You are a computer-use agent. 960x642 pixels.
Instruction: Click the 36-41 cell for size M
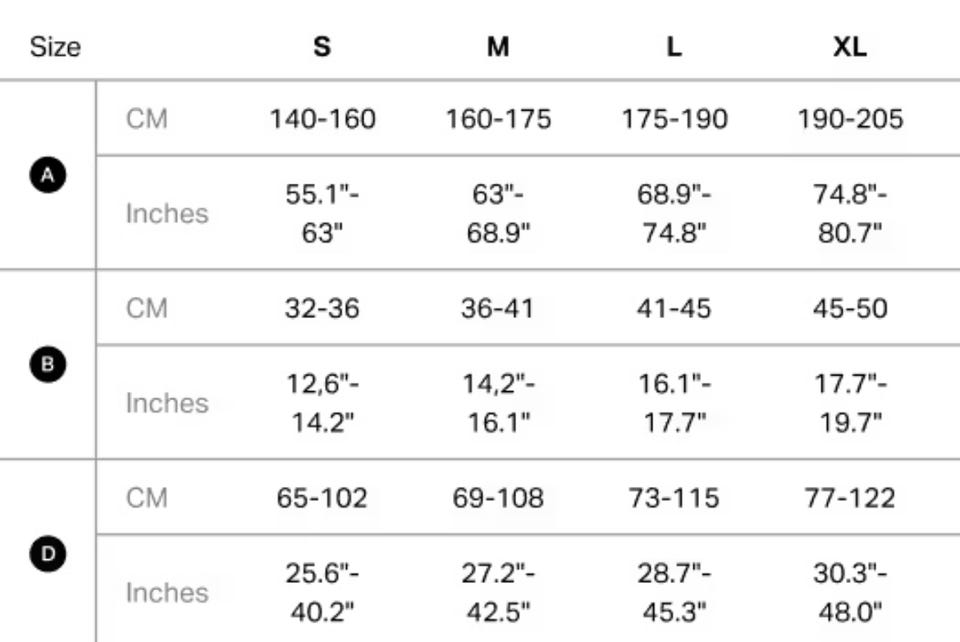(498, 308)
